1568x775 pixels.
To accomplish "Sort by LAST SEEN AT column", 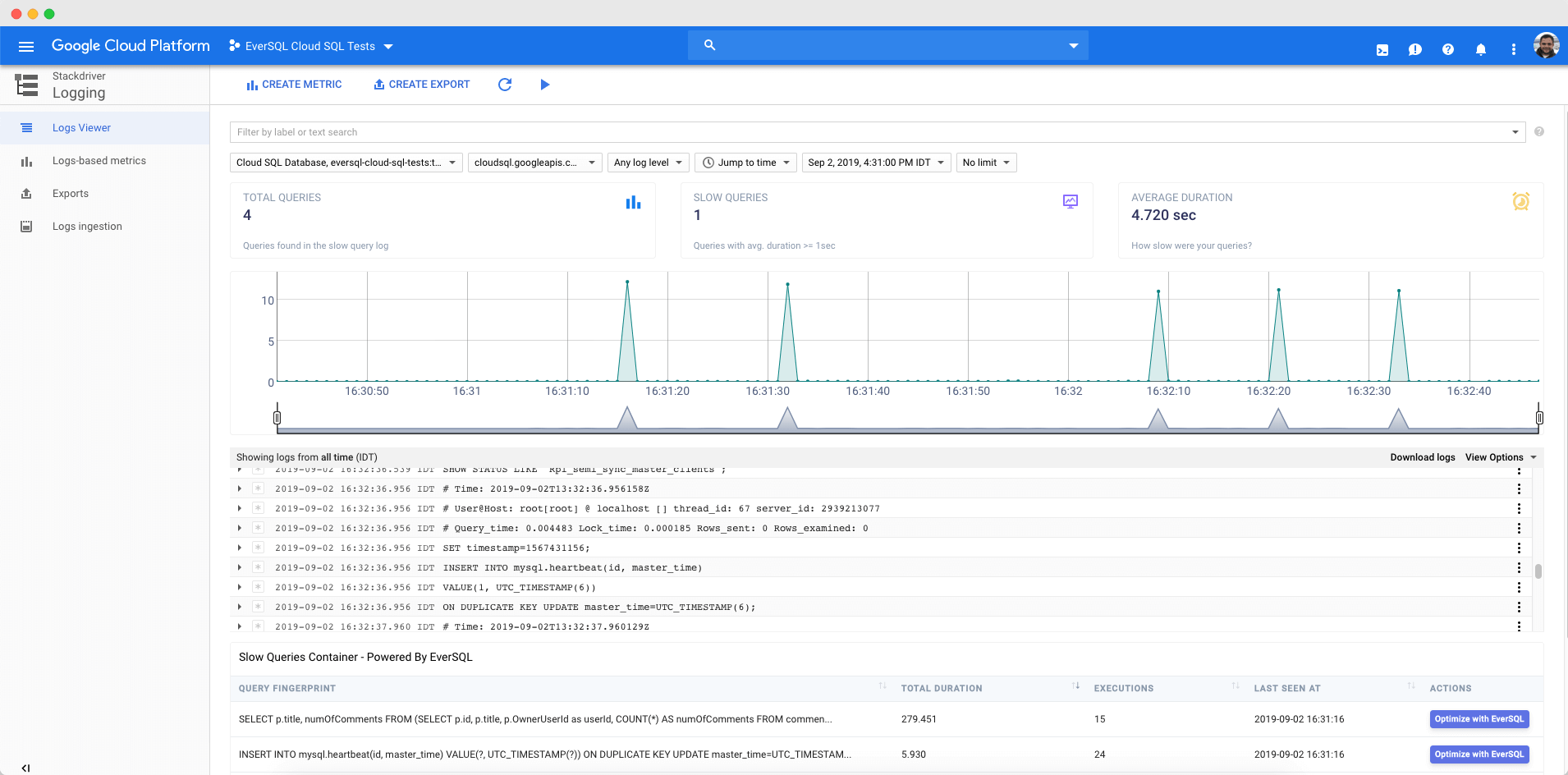I will click(1411, 686).
